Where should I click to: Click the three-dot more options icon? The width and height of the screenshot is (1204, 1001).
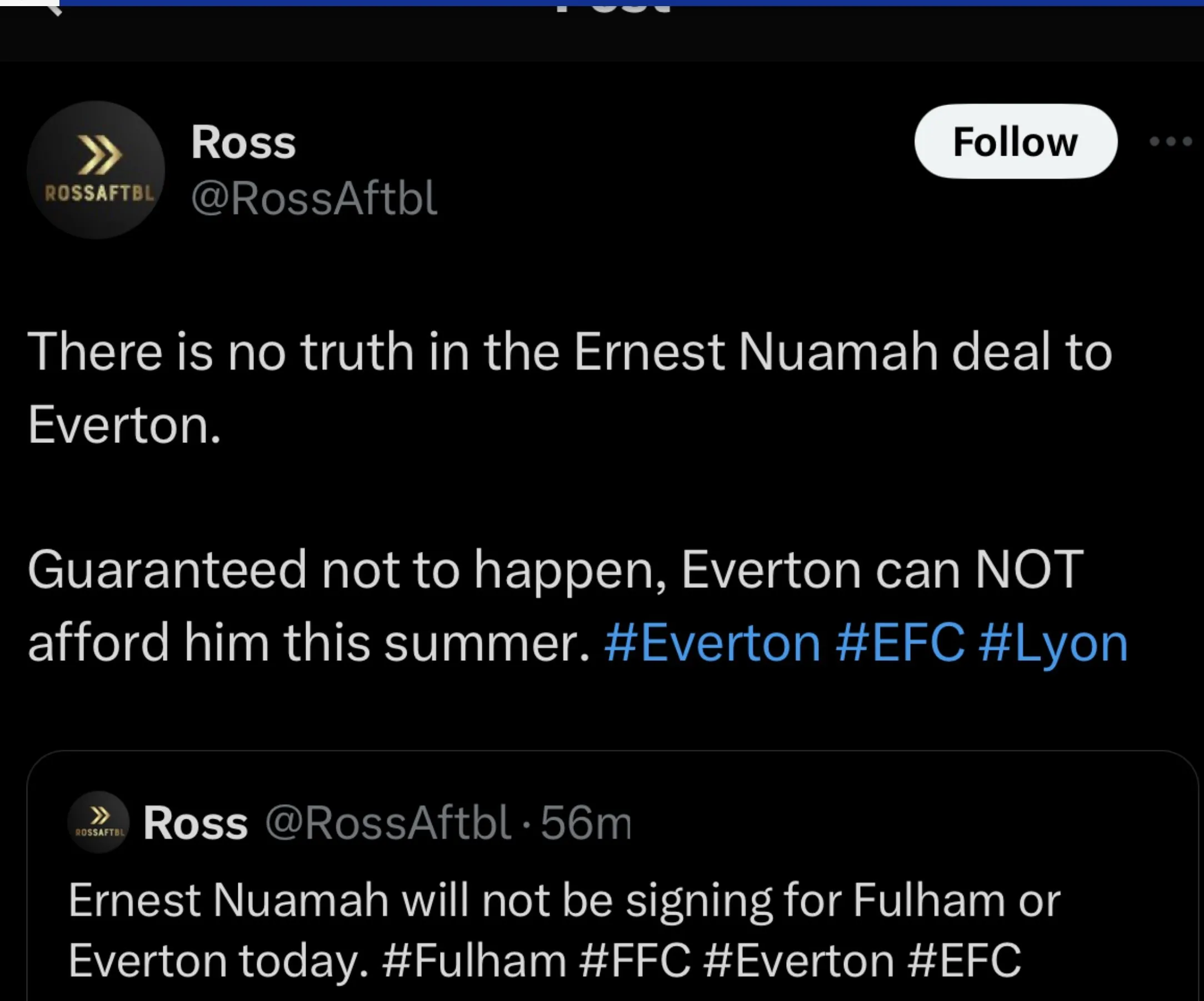point(1171,141)
